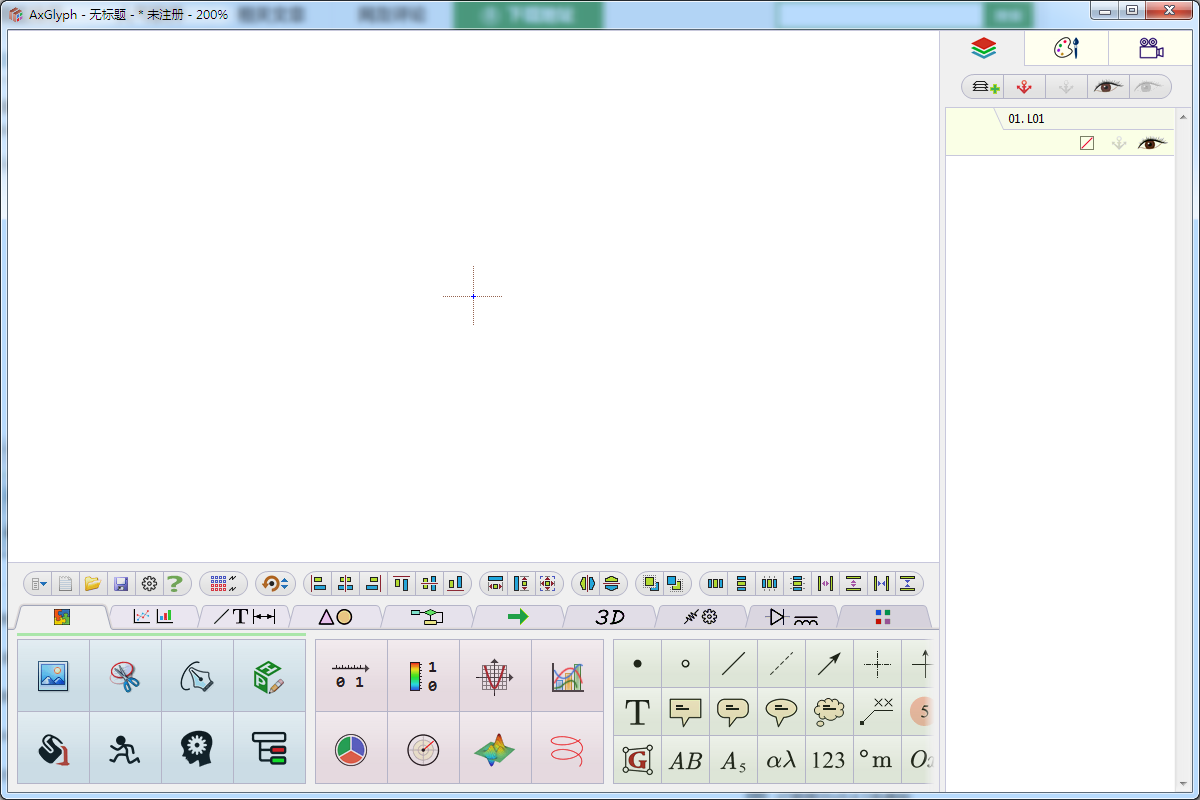Align objects to horizontal center
Image resolution: width=1200 pixels, height=800 pixels.
(x=346, y=583)
